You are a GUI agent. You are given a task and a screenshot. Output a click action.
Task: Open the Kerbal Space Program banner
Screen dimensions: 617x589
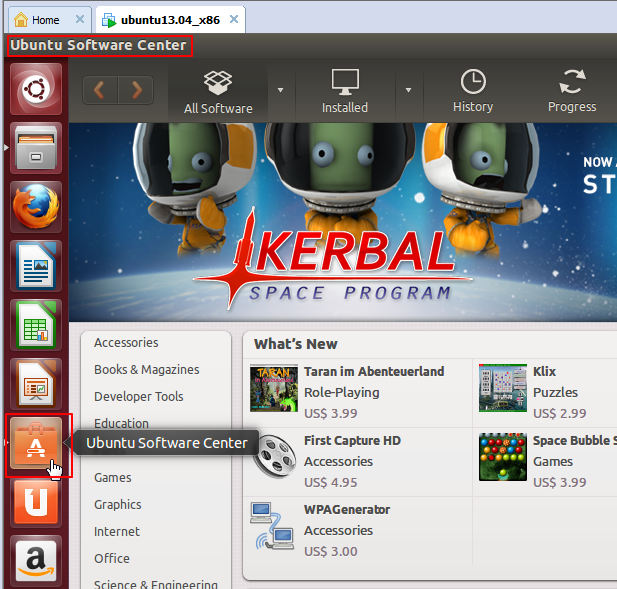pos(343,222)
